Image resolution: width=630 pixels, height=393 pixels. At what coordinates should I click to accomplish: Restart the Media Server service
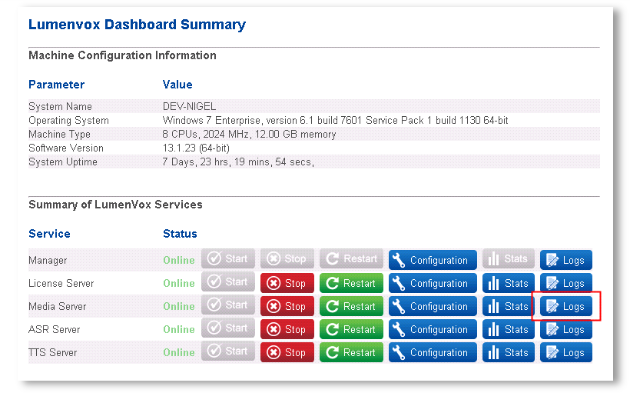point(351,306)
